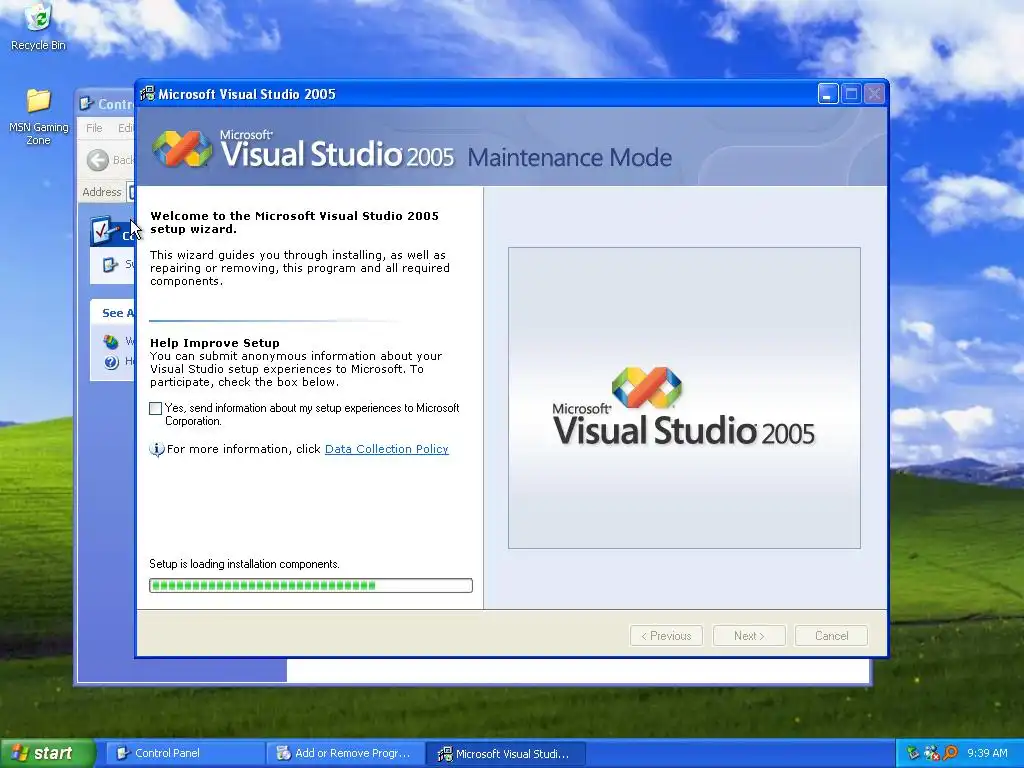Switch to Add or Remove Programs taskbar button

(345, 754)
